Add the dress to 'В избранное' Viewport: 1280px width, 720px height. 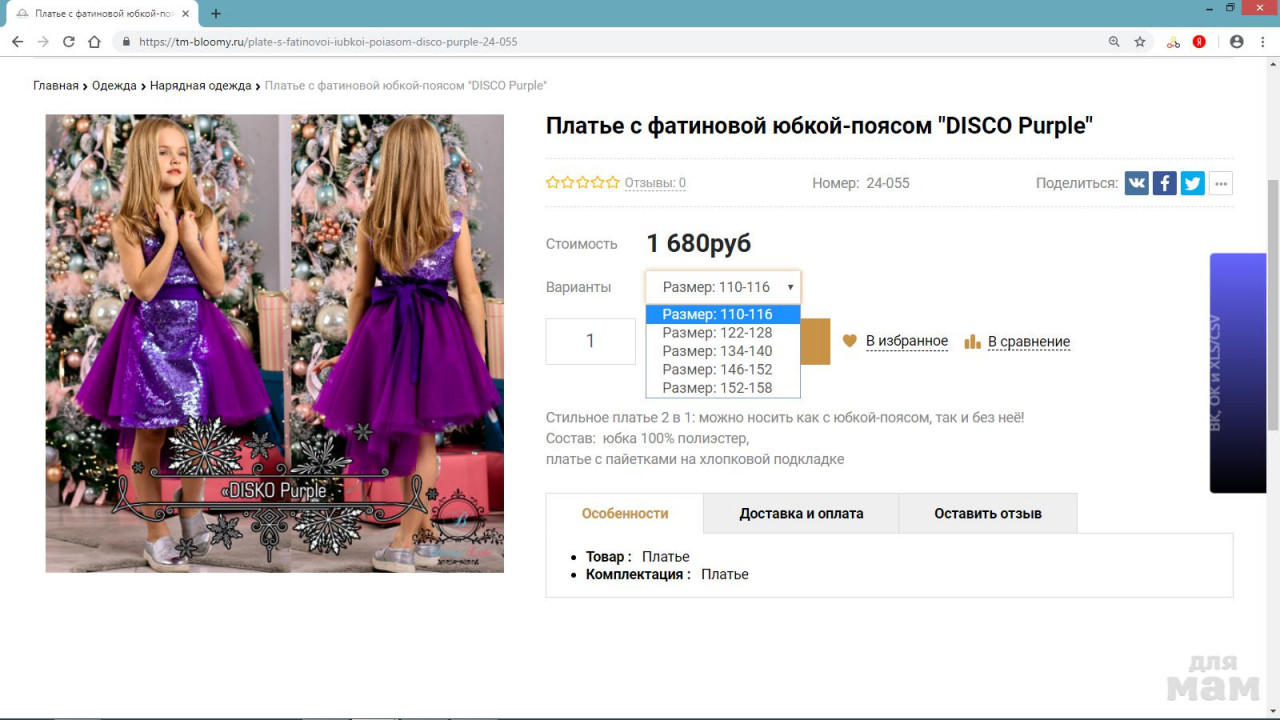click(x=906, y=341)
